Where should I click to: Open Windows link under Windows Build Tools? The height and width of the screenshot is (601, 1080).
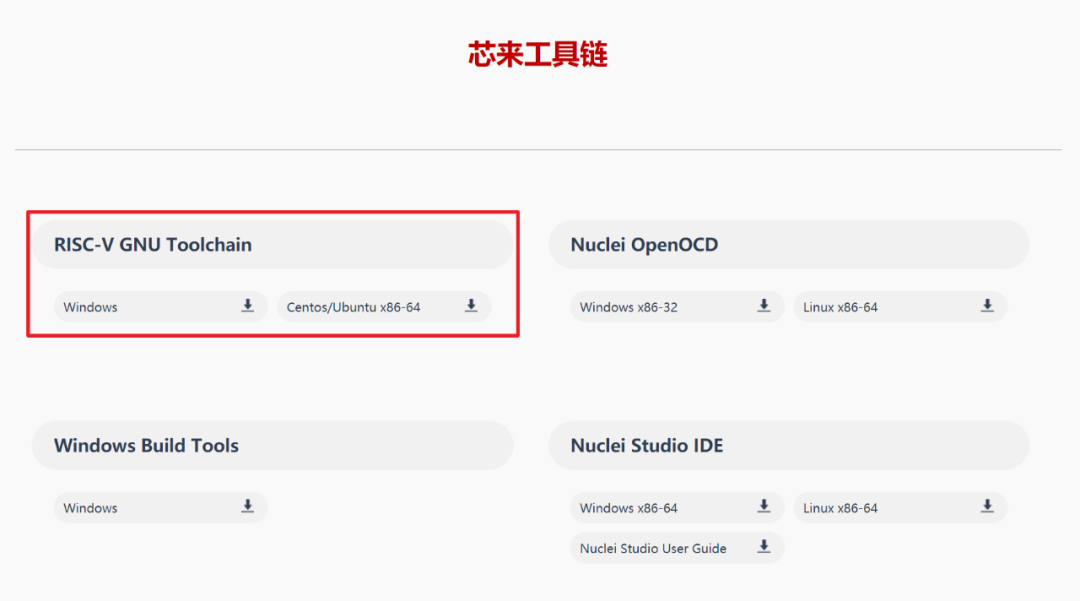[x=160, y=507]
